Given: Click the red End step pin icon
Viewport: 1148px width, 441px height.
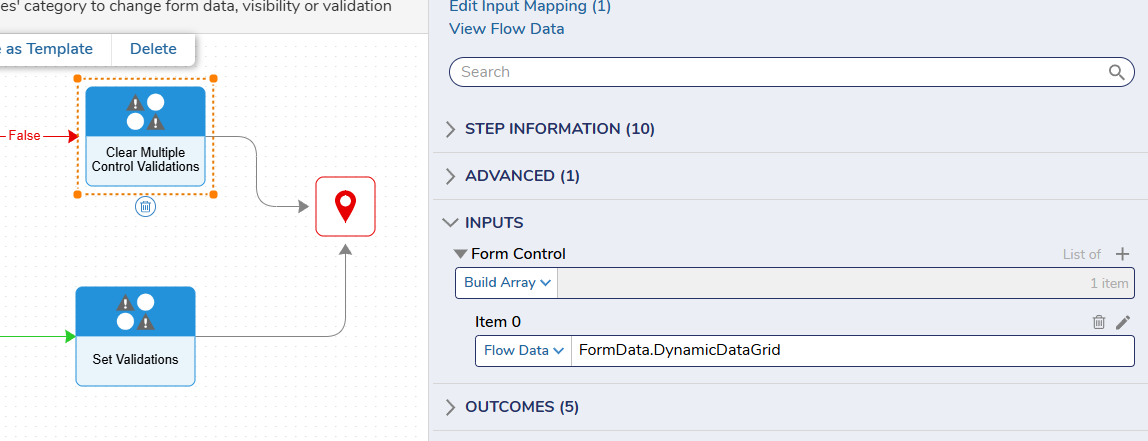Looking at the screenshot, I should 346,207.
